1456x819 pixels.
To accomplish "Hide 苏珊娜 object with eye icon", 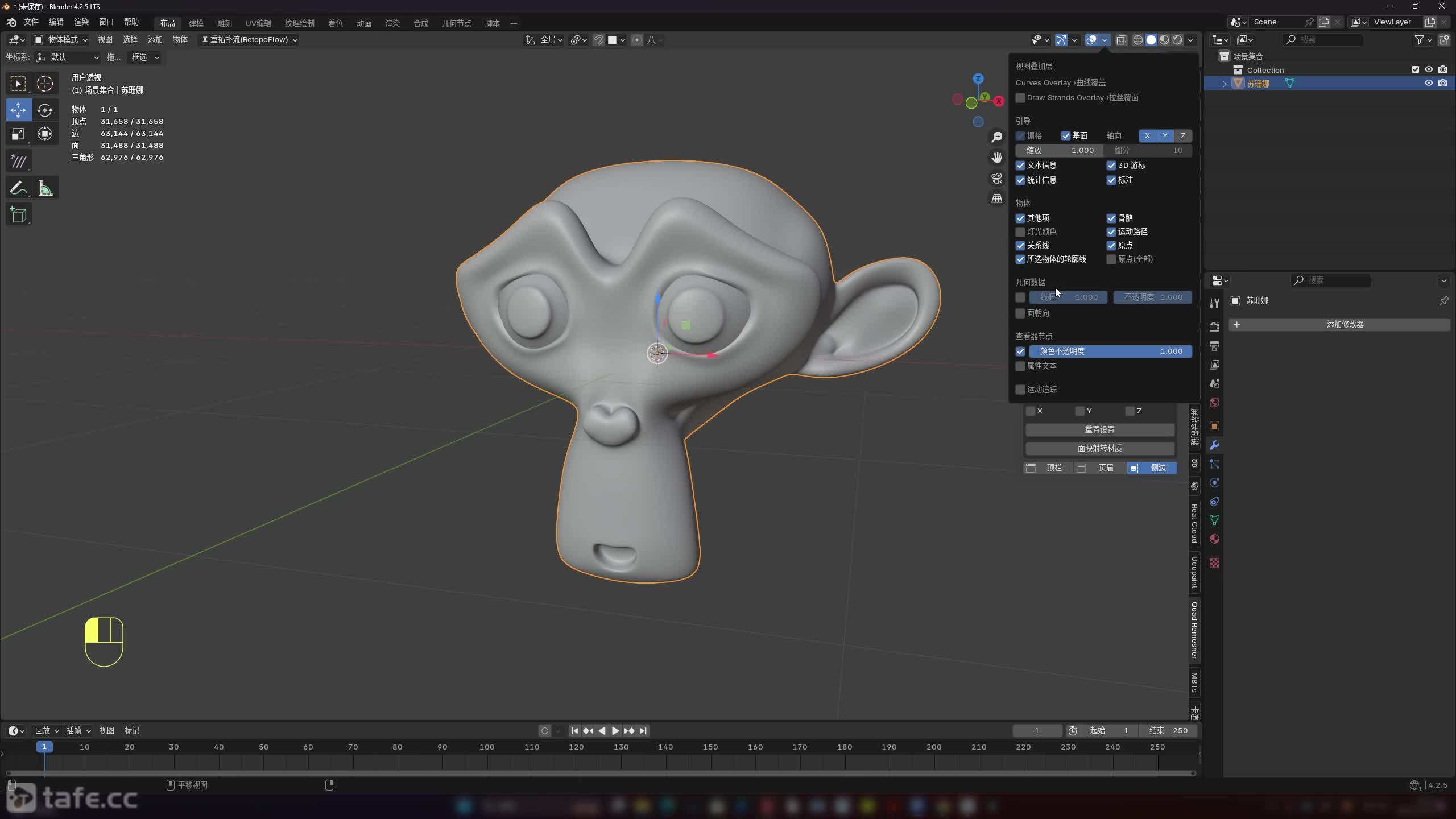I will click(1428, 83).
